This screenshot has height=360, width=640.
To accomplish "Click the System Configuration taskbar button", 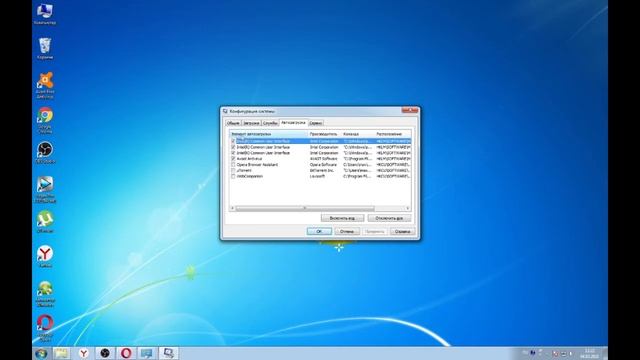I will pyautogui.click(x=168, y=353).
